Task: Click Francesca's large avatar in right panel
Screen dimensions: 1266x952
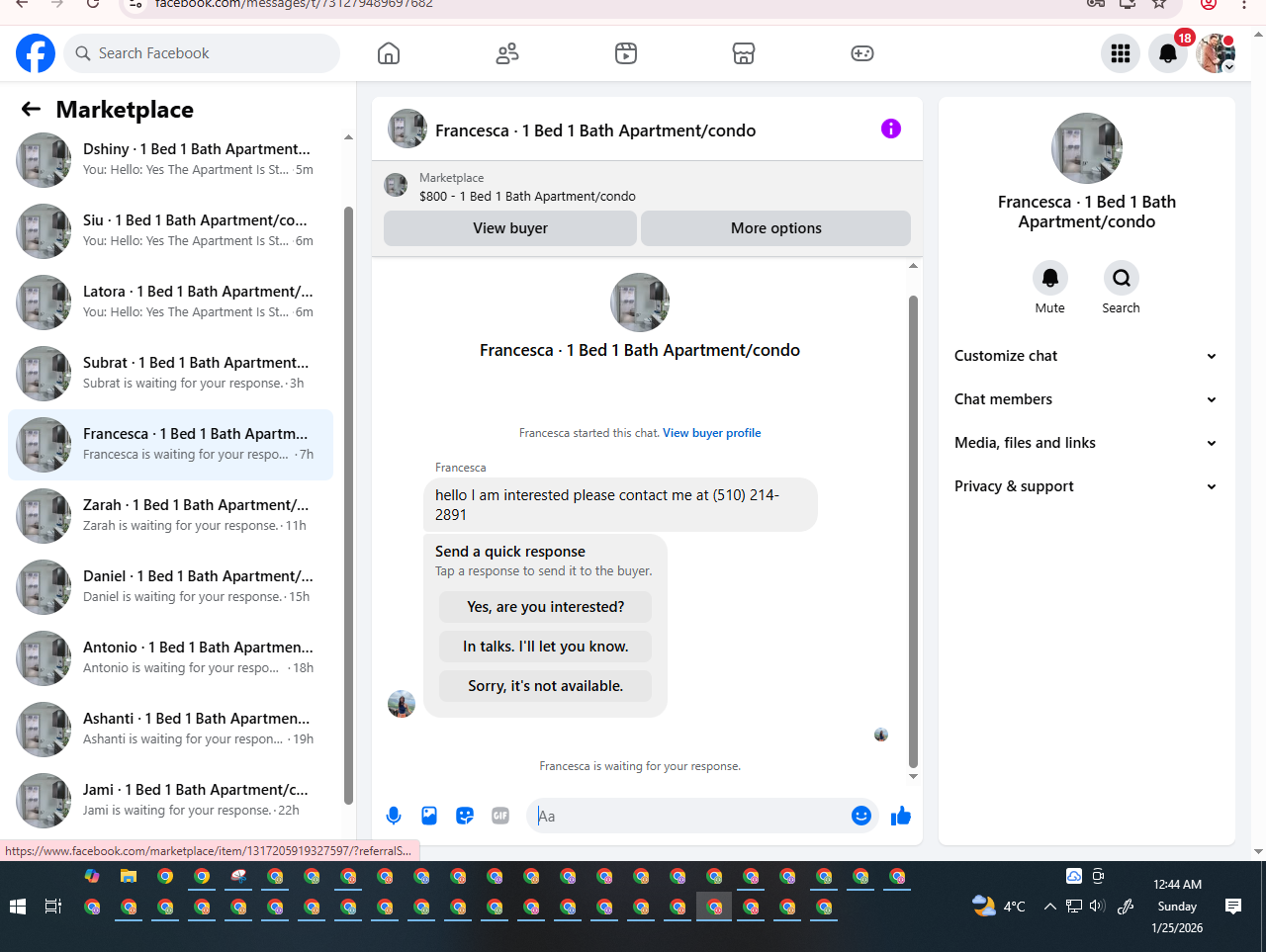Action: tap(1087, 148)
